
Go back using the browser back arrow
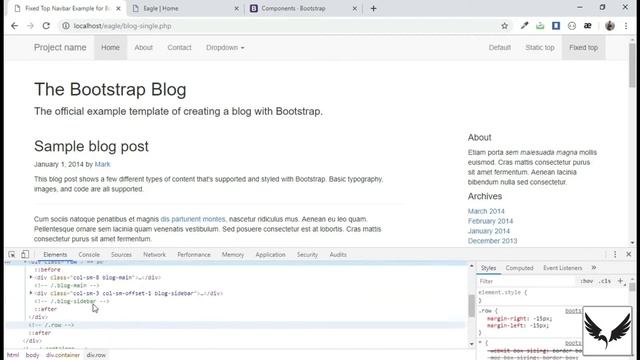(x=15, y=26)
